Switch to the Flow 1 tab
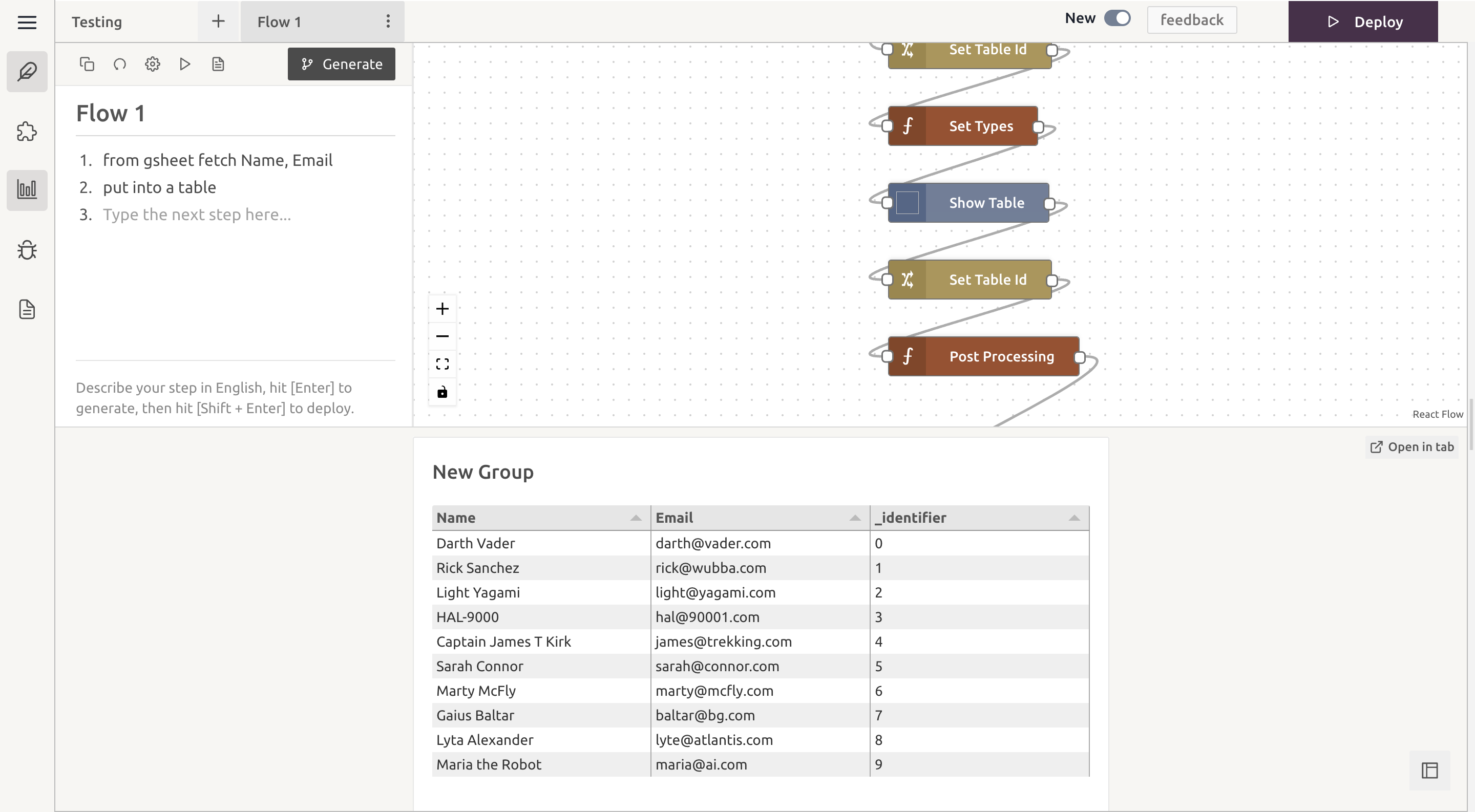The width and height of the screenshot is (1475, 812). (279, 22)
